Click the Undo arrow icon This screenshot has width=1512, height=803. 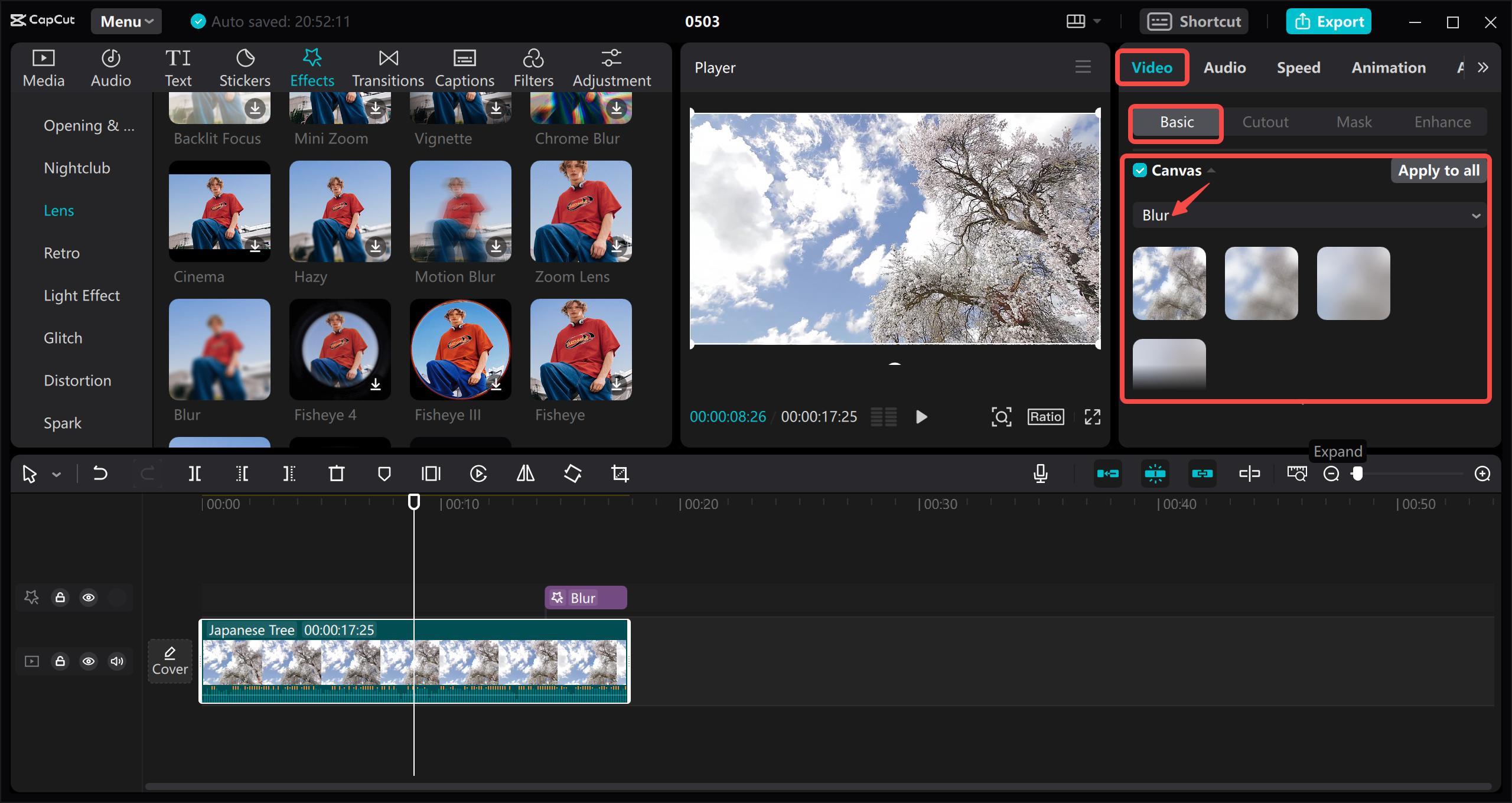click(x=100, y=474)
